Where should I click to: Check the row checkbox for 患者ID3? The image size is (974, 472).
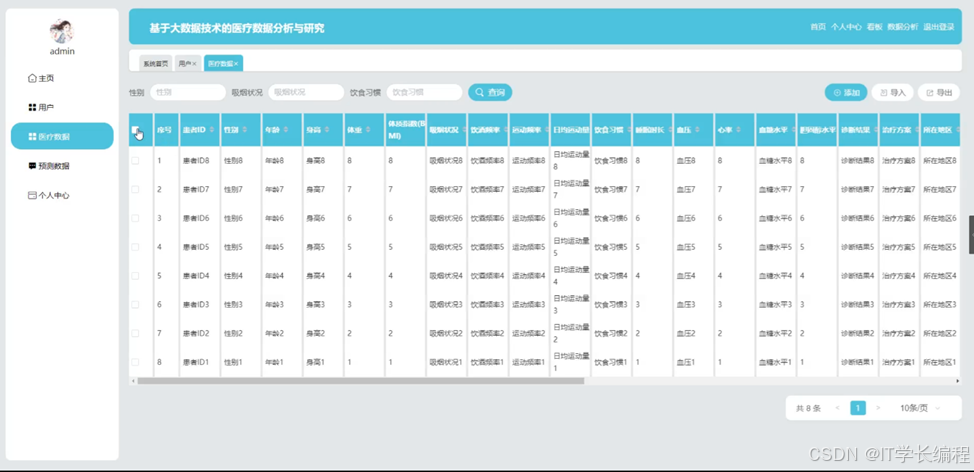(135, 304)
